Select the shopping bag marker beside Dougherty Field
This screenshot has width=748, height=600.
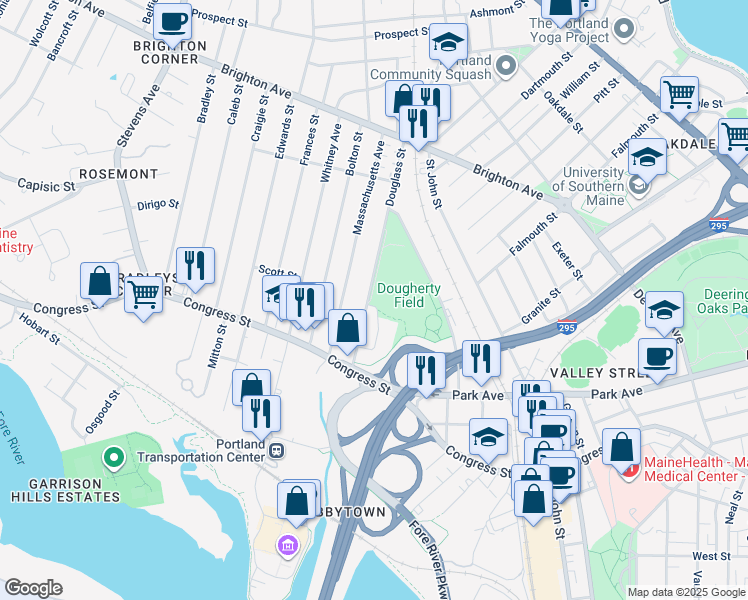click(347, 329)
